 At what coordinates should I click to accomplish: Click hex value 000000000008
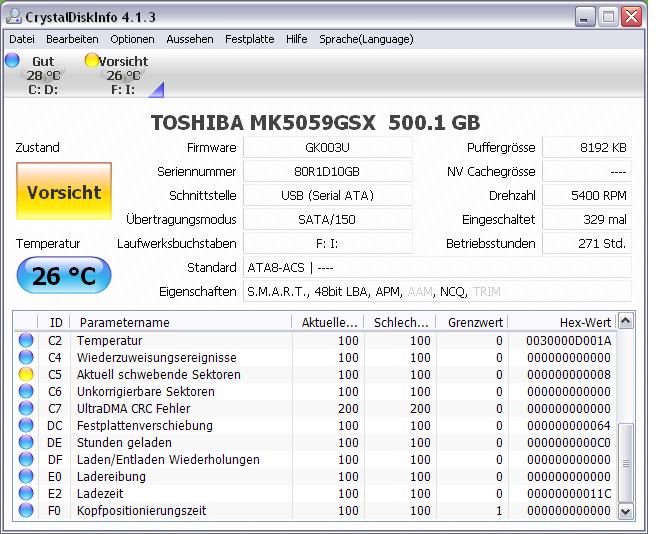pyautogui.click(x=568, y=375)
